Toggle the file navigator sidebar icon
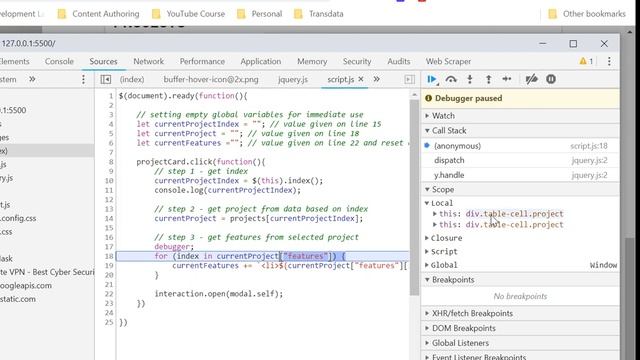 [x=106, y=79]
